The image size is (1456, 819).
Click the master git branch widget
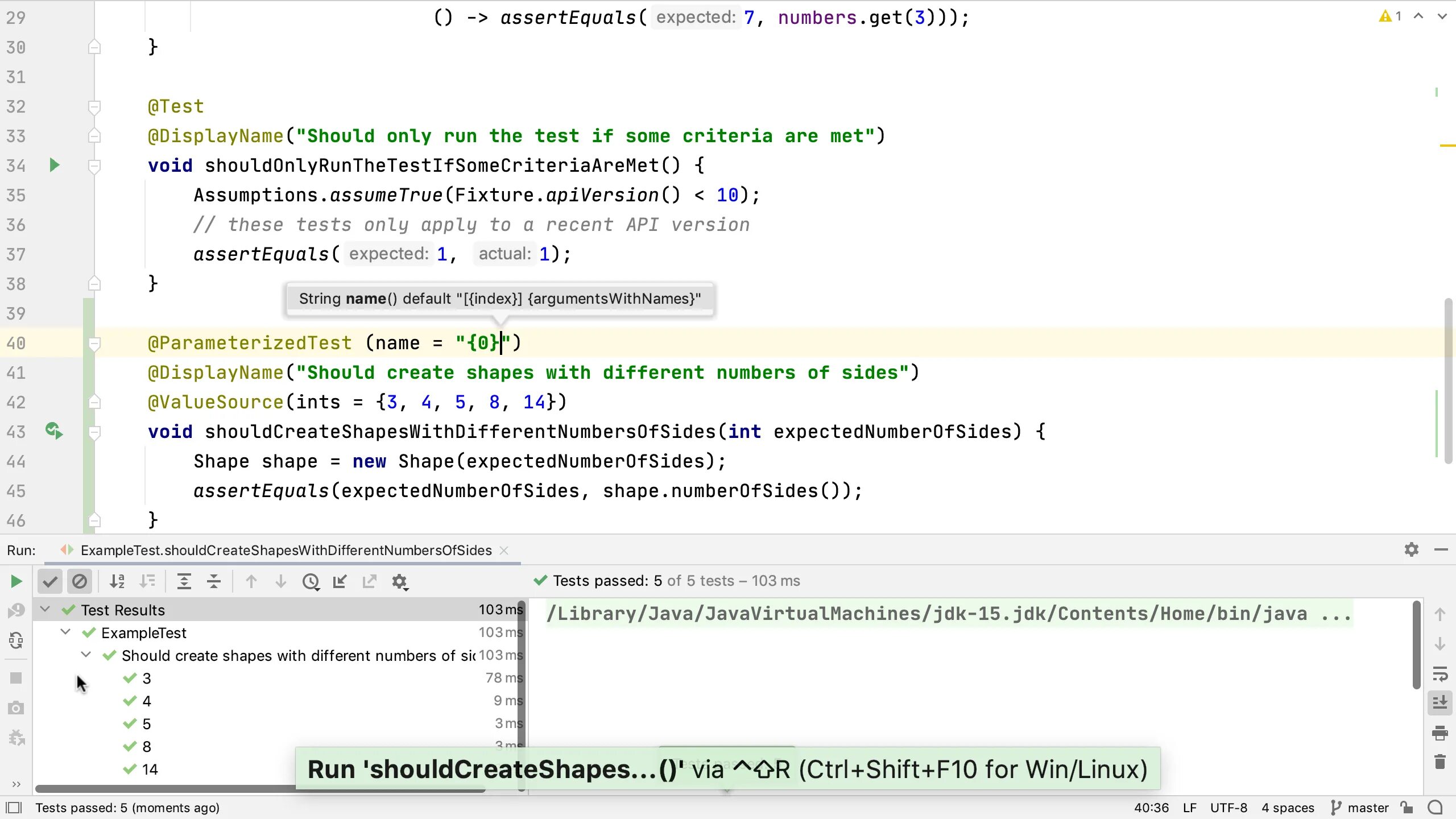pos(1360,808)
